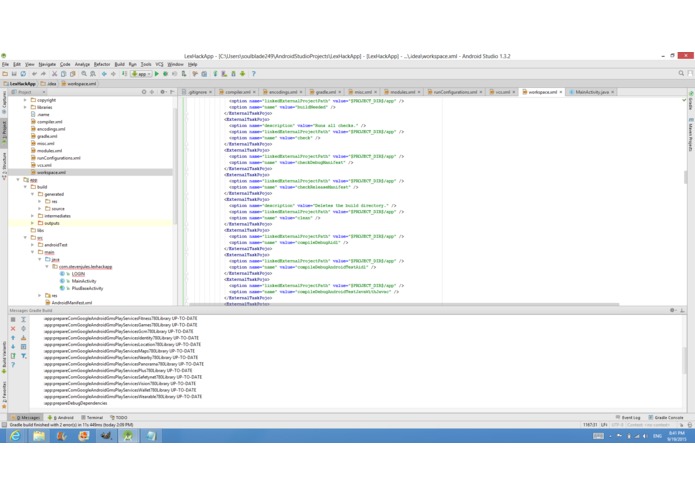Expand the androidTest folder
The image size is (695, 494).
pyautogui.click(x=32, y=245)
